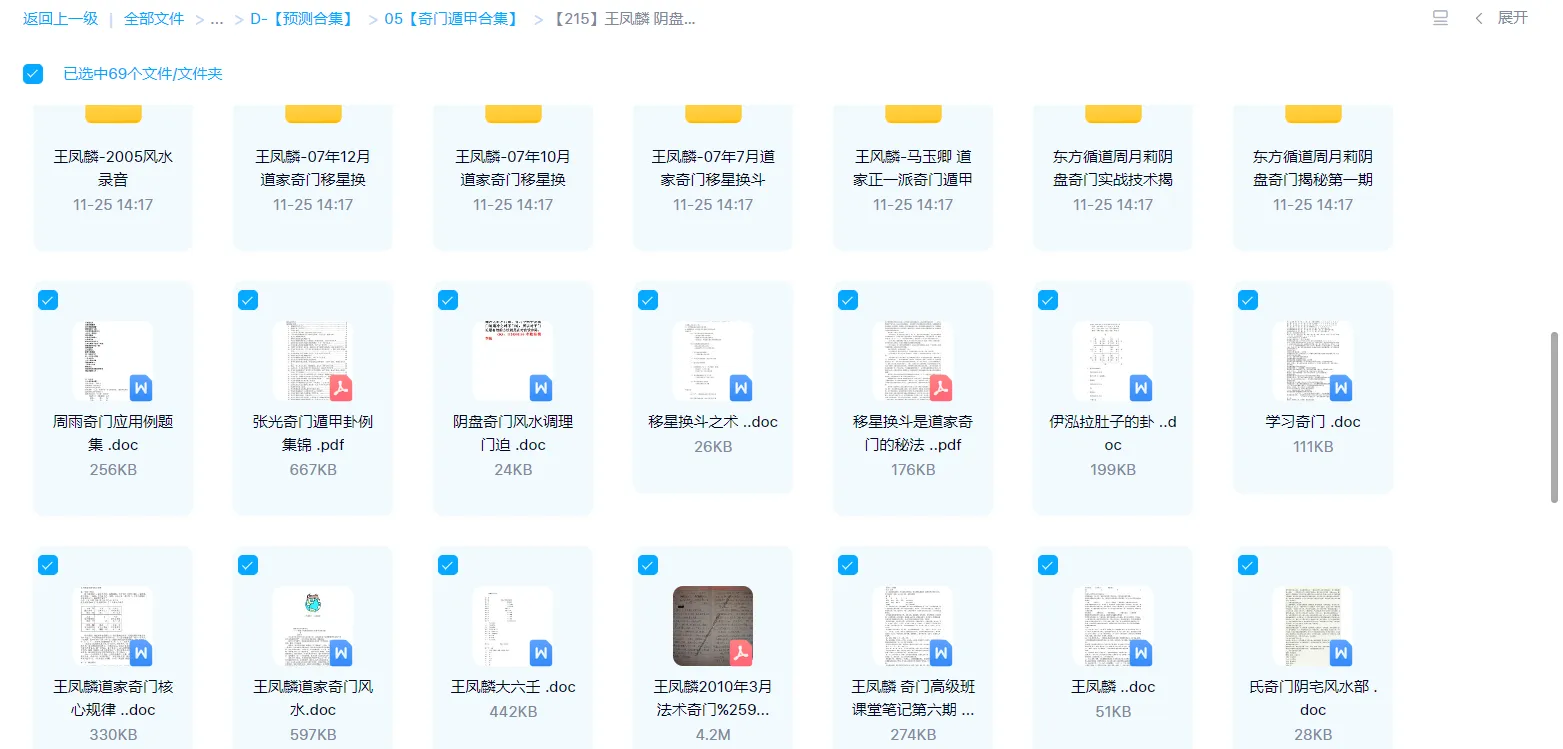Open 氏奇门阴宅风水部 doc file icon
Image resolution: width=1563 pixels, height=749 pixels.
coord(1312,626)
